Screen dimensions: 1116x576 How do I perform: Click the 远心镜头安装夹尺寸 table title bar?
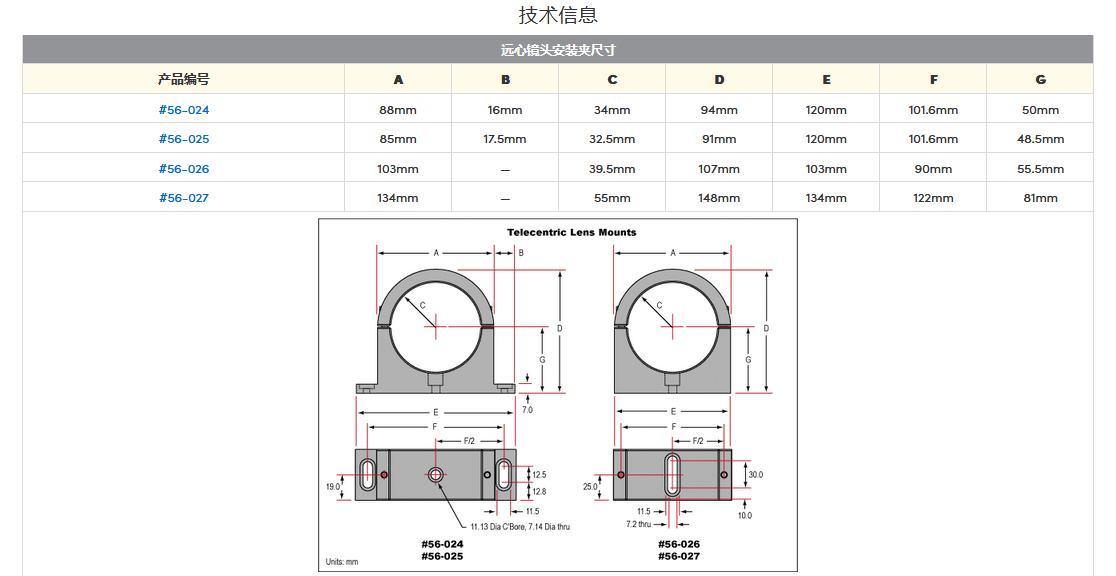(x=558, y=50)
